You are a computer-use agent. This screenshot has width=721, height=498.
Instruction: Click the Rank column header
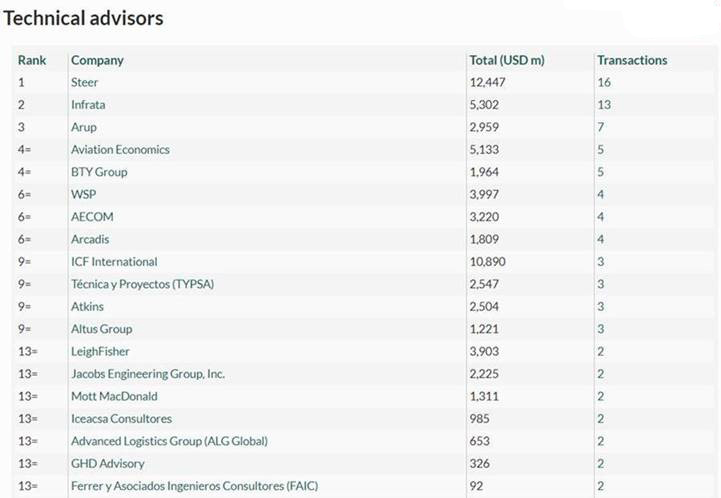(x=32, y=60)
